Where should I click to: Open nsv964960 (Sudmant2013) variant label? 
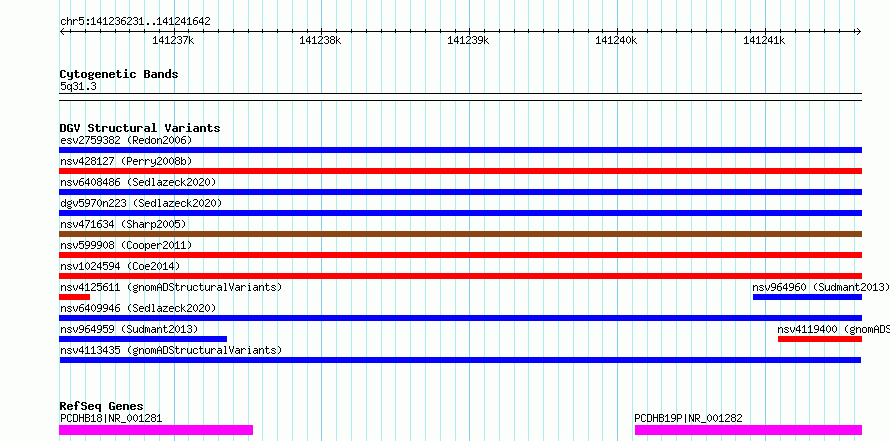point(821,287)
